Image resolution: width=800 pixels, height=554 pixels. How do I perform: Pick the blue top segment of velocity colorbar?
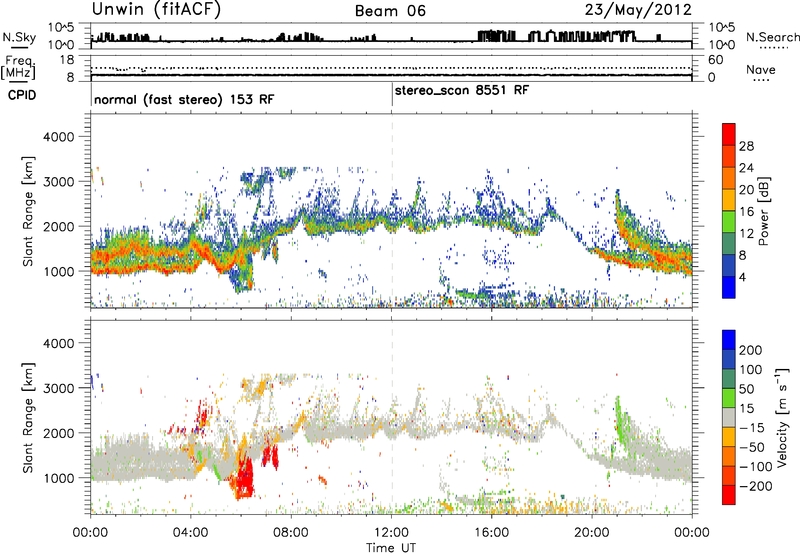729,340
